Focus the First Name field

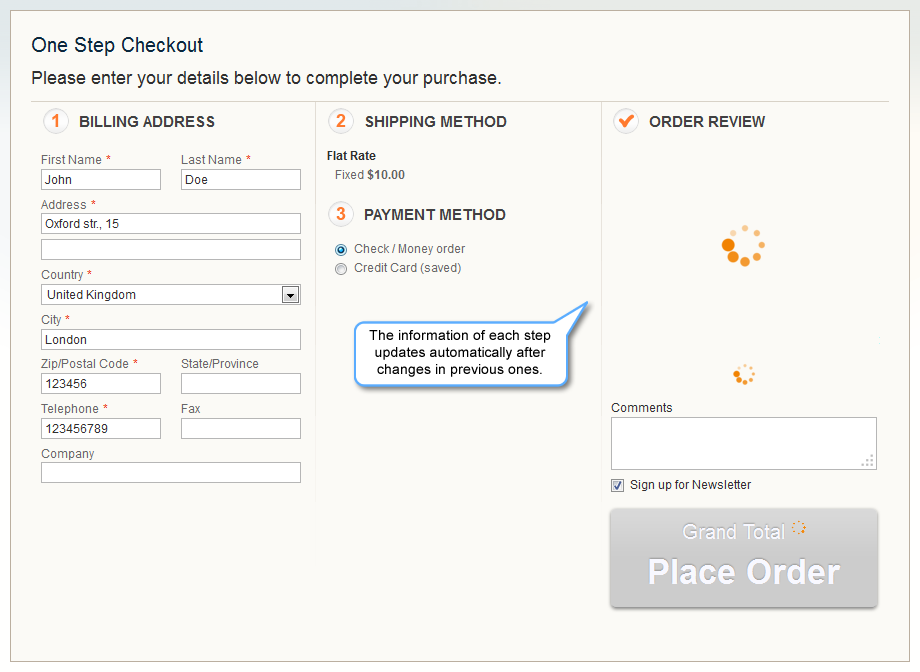coord(101,180)
